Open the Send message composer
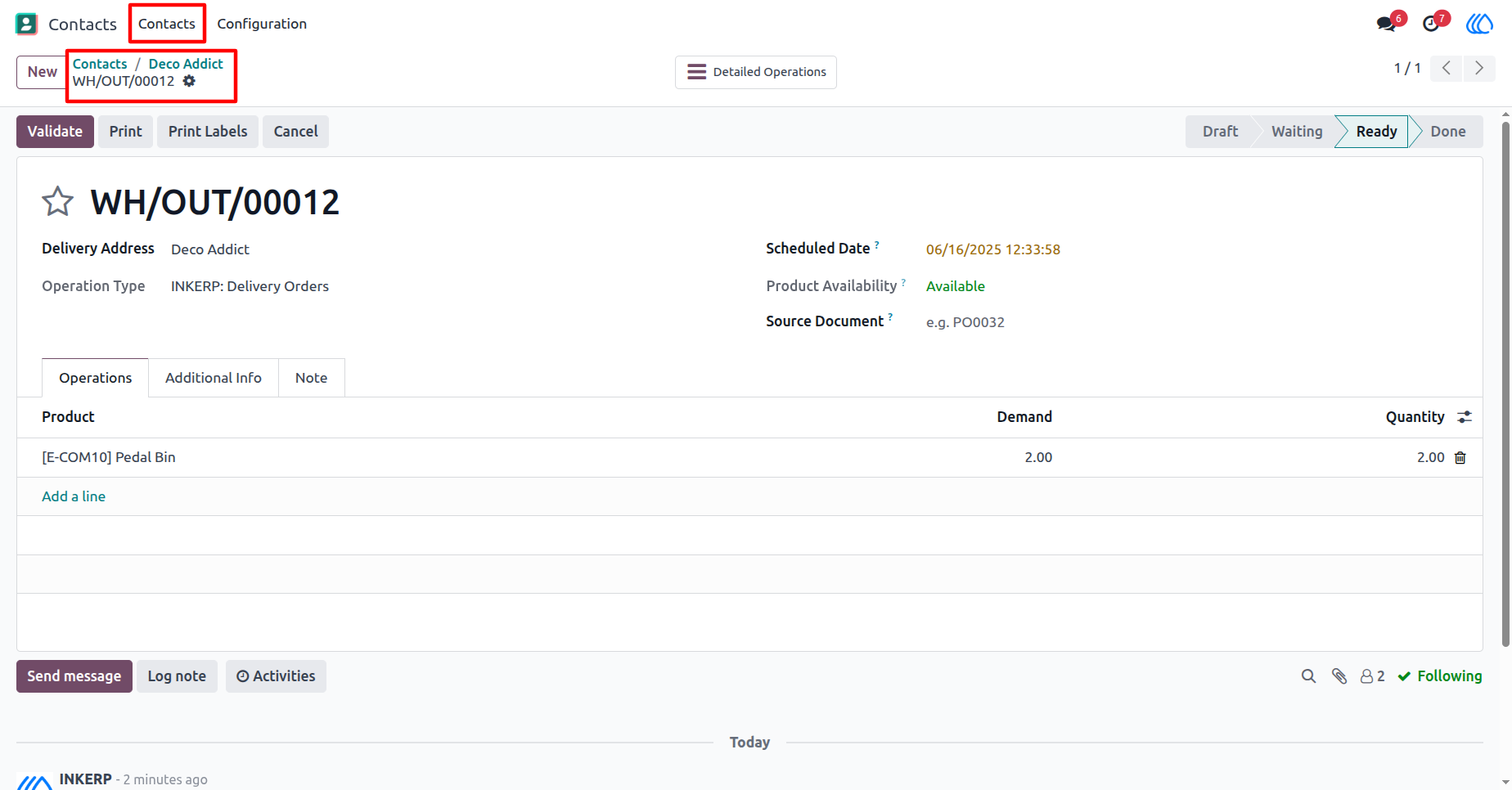This screenshot has height=790, width=1512. coord(74,676)
